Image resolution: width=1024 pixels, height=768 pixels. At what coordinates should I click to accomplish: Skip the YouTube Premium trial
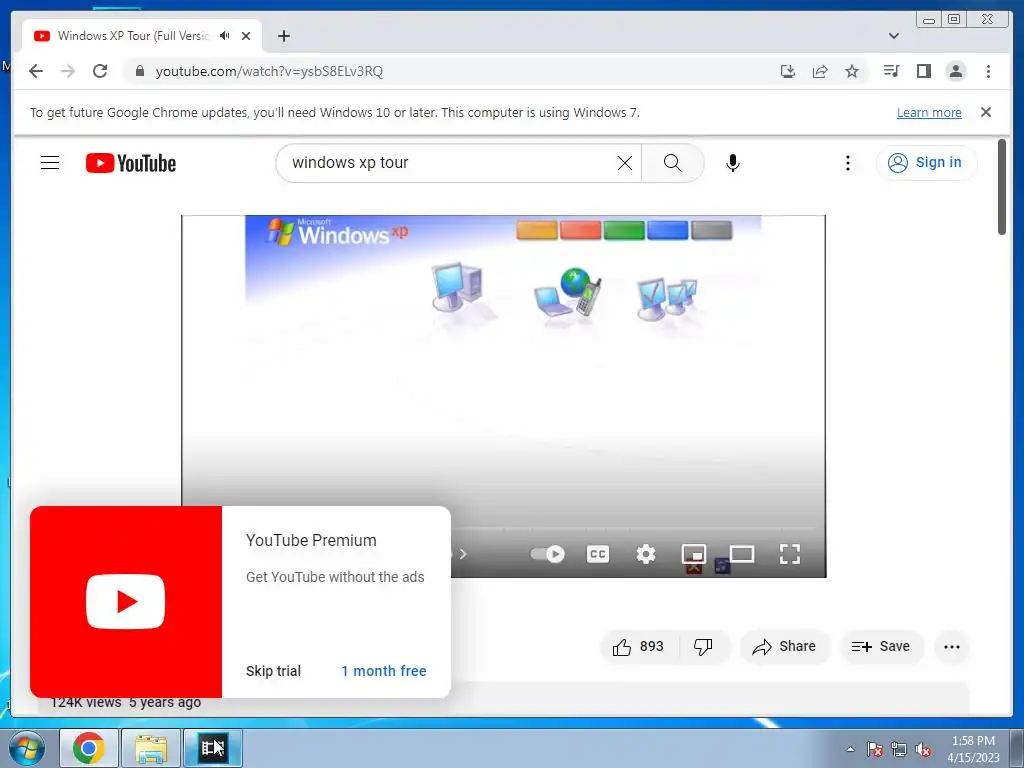tap(273, 671)
